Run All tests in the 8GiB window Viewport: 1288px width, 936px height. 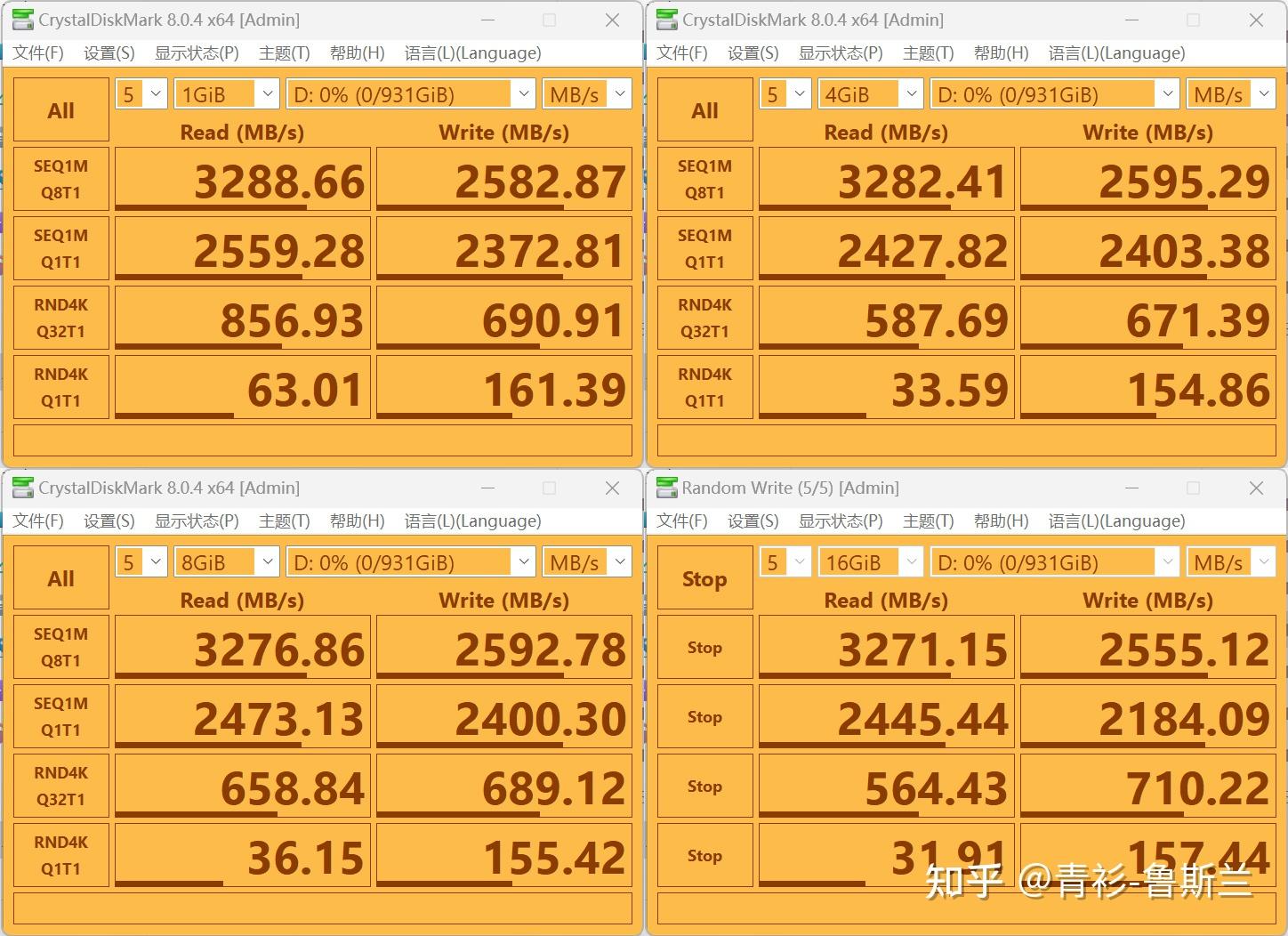[61, 578]
